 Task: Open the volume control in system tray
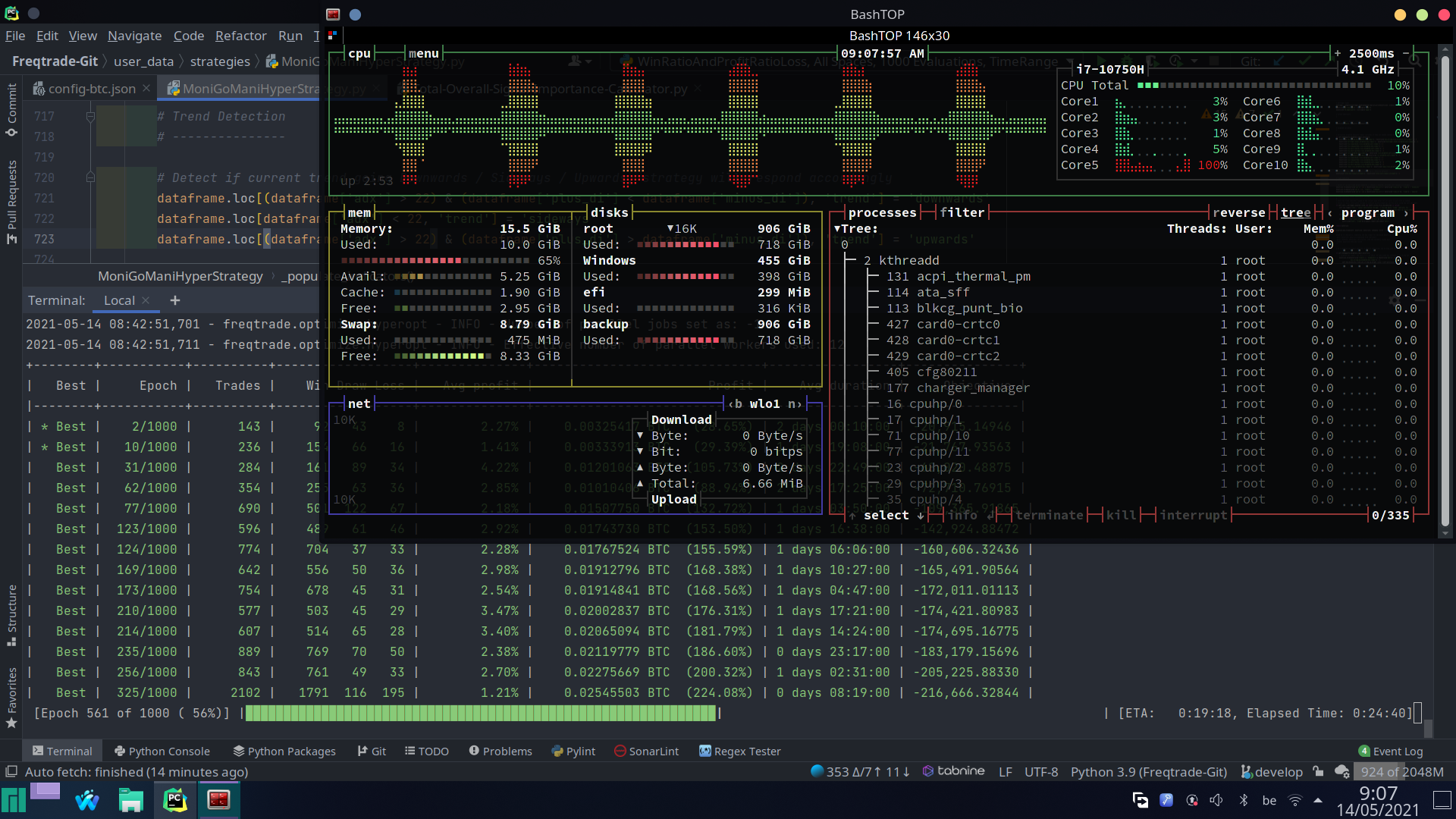point(1217,800)
